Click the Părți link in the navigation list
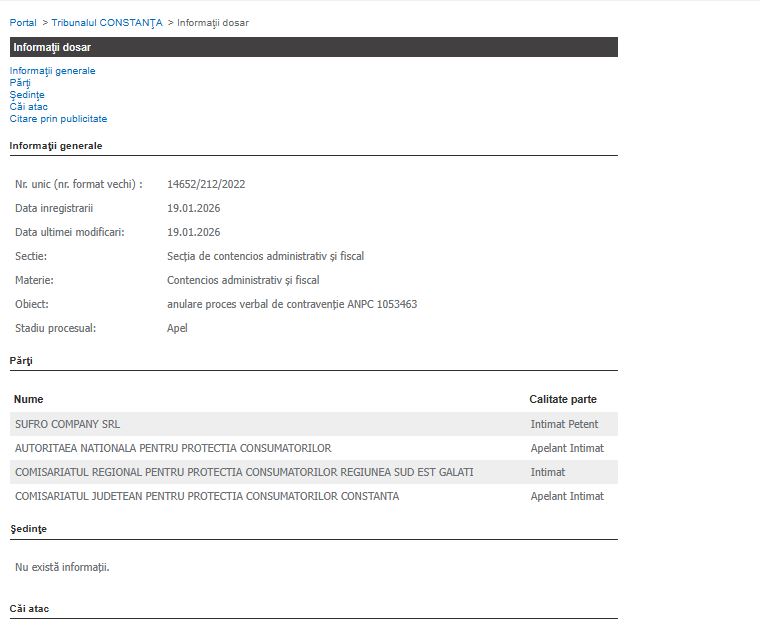The height and width of the screenshot is (629, 760). (x=20, y=83)
